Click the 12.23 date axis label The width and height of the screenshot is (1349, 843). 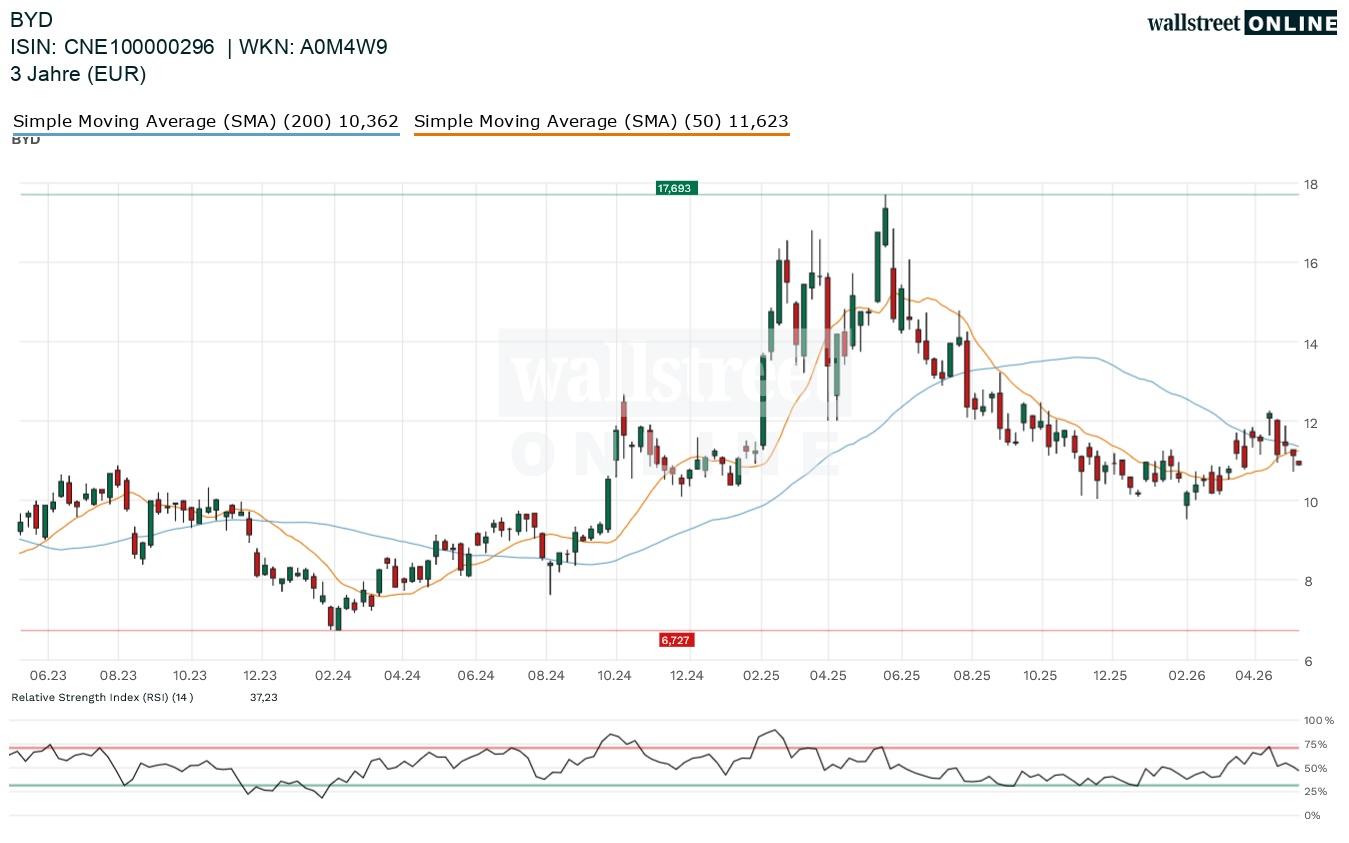[x=260, y=676]
